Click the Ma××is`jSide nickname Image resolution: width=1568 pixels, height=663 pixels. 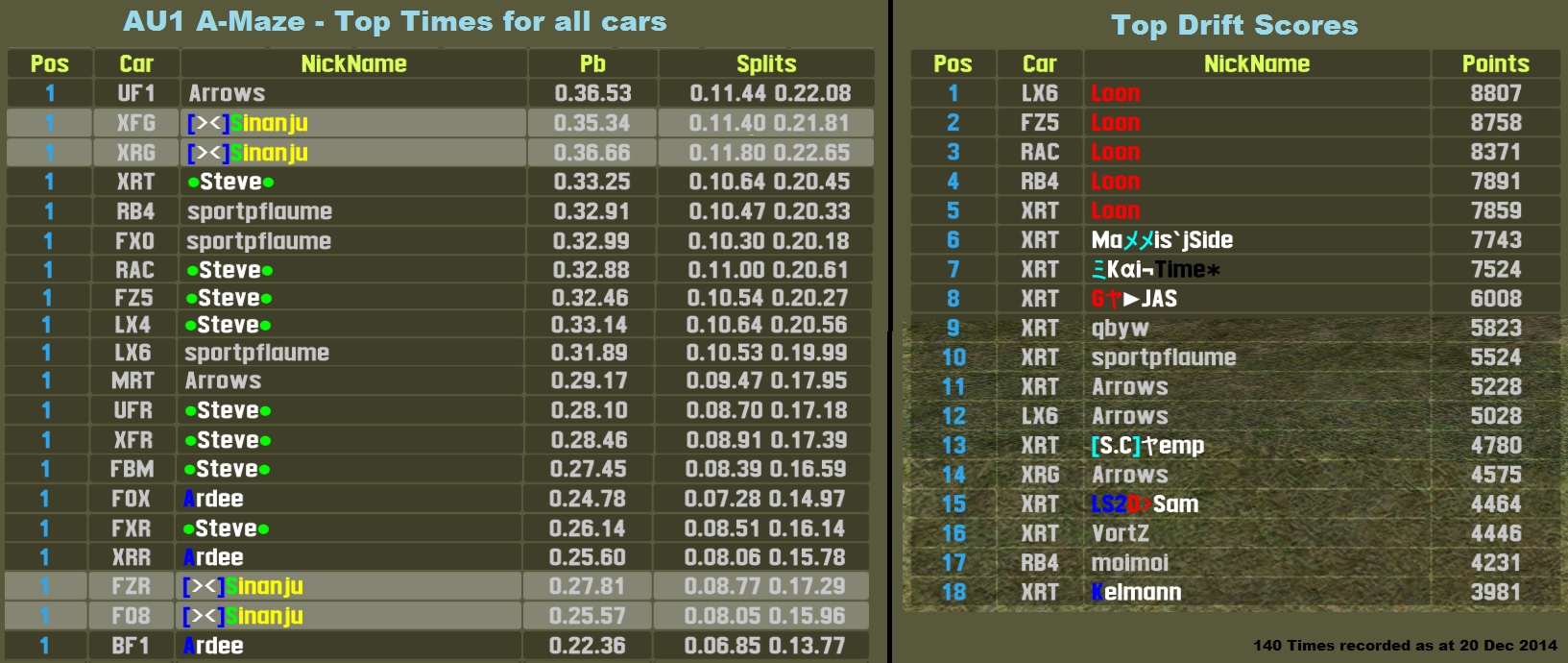(1162, 240)
